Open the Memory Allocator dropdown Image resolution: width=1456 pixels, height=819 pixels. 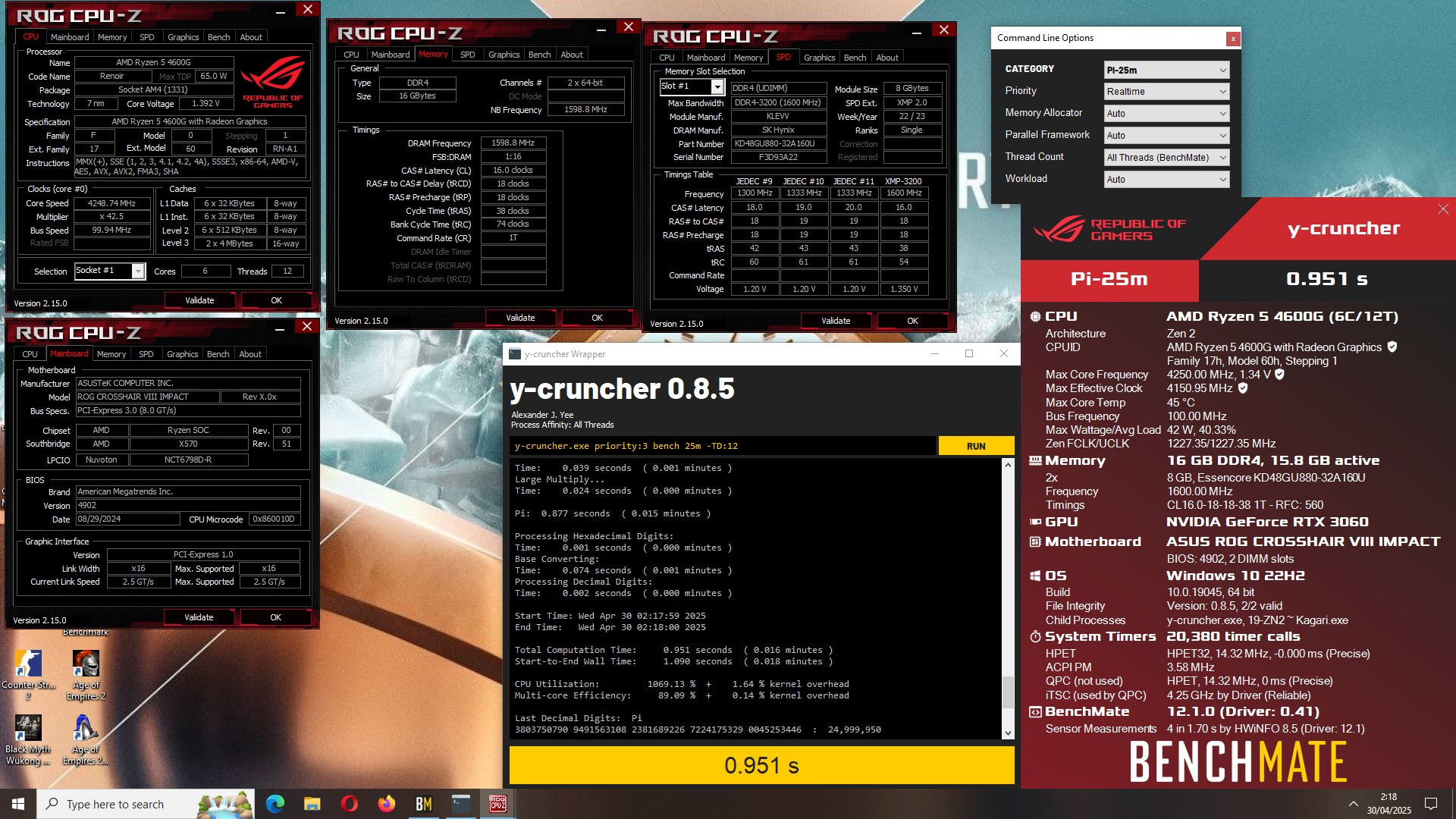(x=1166, y=114)
